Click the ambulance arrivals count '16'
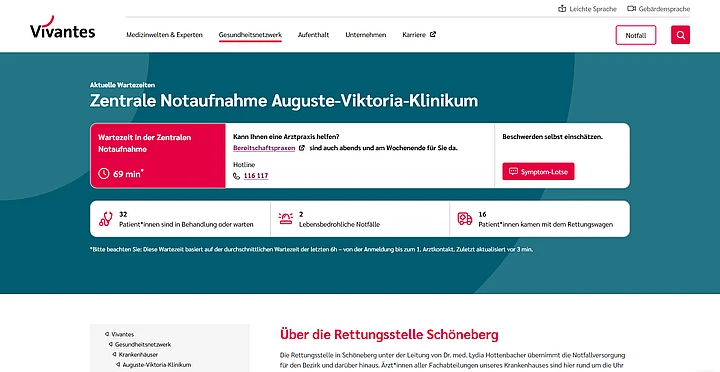The height and width of the screenshot is (372, 720). (482, 214)
